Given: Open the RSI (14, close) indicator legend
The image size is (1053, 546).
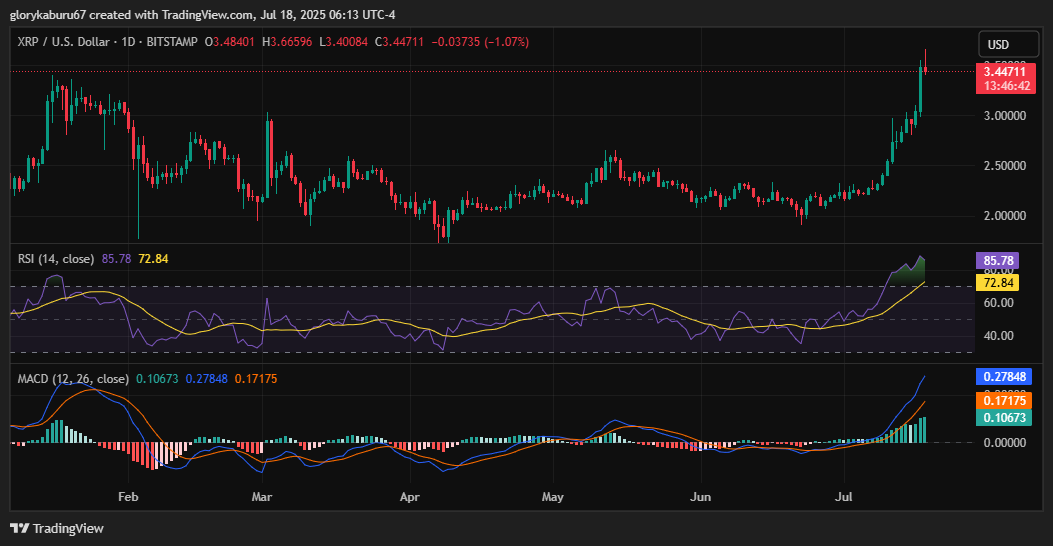Looking at the screenshot, I should point(57,259).
